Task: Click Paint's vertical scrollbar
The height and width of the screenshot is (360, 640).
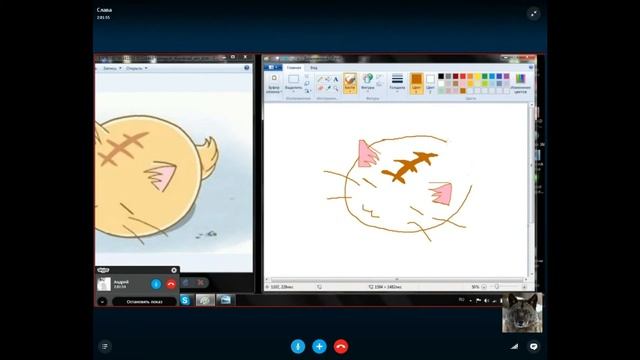Action: pos(531,190)
